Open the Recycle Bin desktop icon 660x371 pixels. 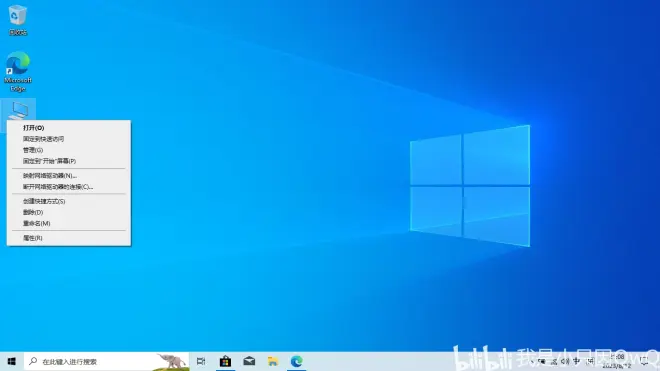tap(18, 20)
